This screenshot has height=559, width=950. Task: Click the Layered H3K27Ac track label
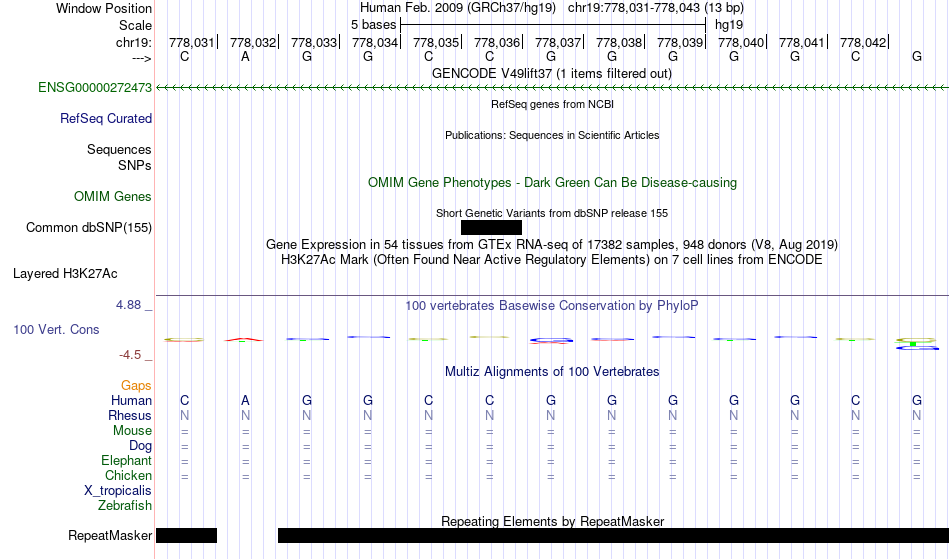(65, 274)
